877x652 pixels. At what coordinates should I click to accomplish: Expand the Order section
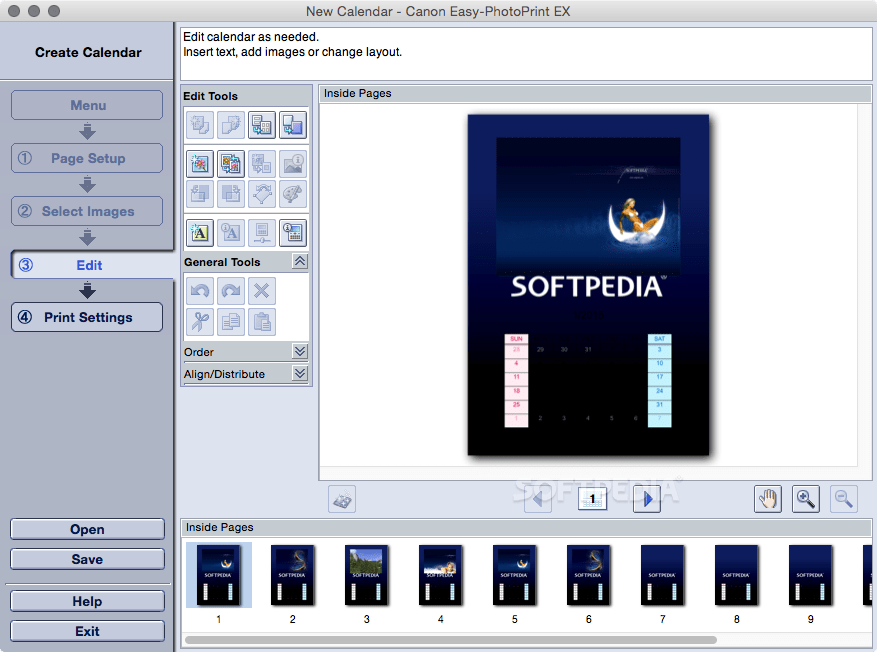coord(300,351)
